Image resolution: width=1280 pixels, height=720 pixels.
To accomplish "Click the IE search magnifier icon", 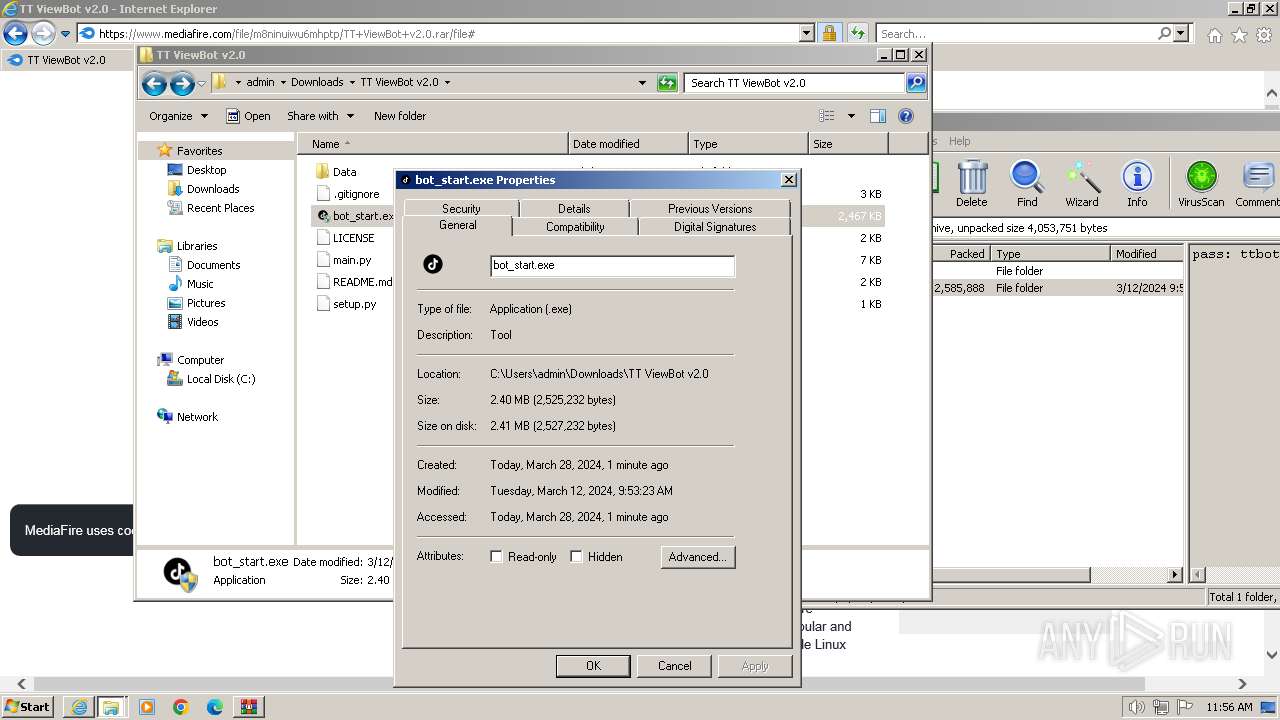I will coord(1164,34).
